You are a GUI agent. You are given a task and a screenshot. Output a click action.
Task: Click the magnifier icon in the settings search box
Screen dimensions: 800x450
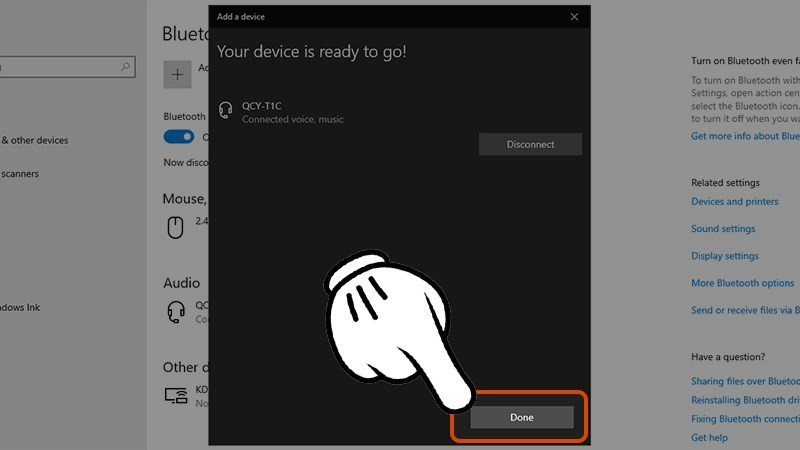(x=126, y=67)
